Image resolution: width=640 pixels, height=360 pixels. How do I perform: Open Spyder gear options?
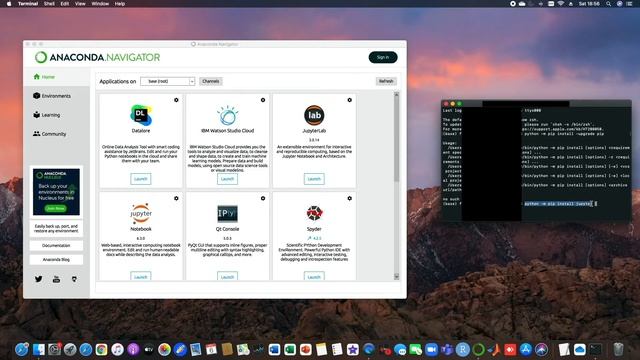[x=349, y=198]
